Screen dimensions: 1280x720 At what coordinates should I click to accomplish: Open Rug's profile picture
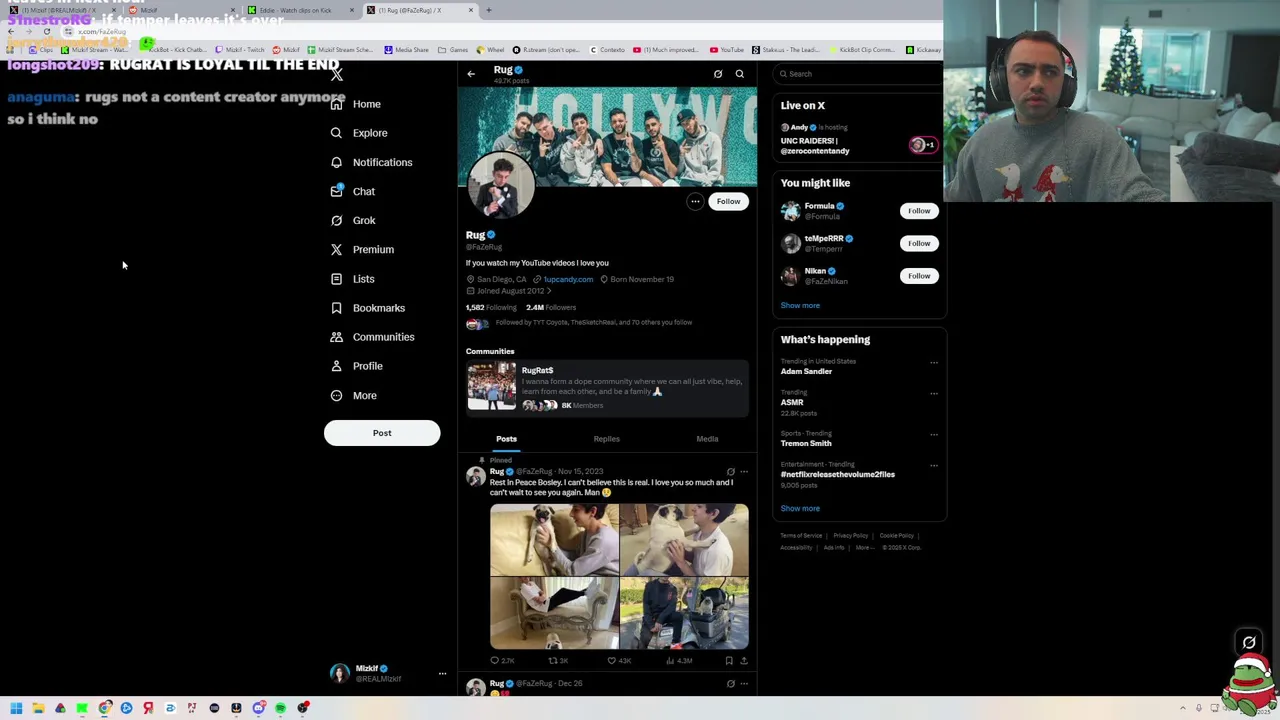500,186
